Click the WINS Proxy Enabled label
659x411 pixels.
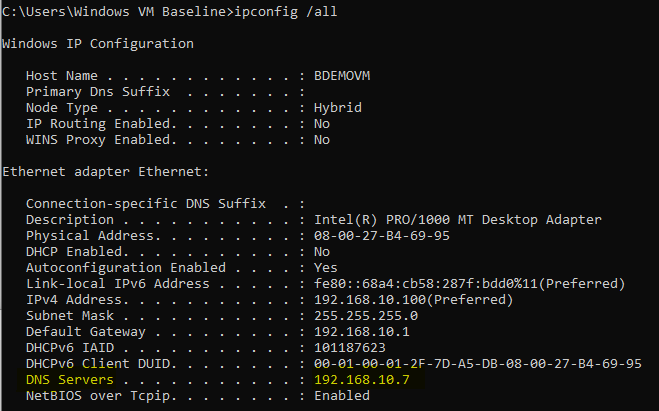(101, 140)
